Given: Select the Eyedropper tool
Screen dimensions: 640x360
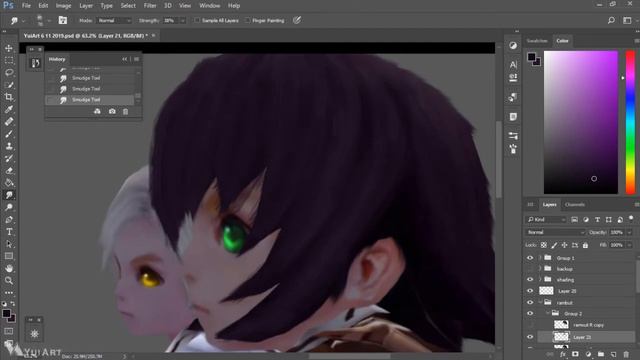Looking at the screenshot, I should point(9,109).
